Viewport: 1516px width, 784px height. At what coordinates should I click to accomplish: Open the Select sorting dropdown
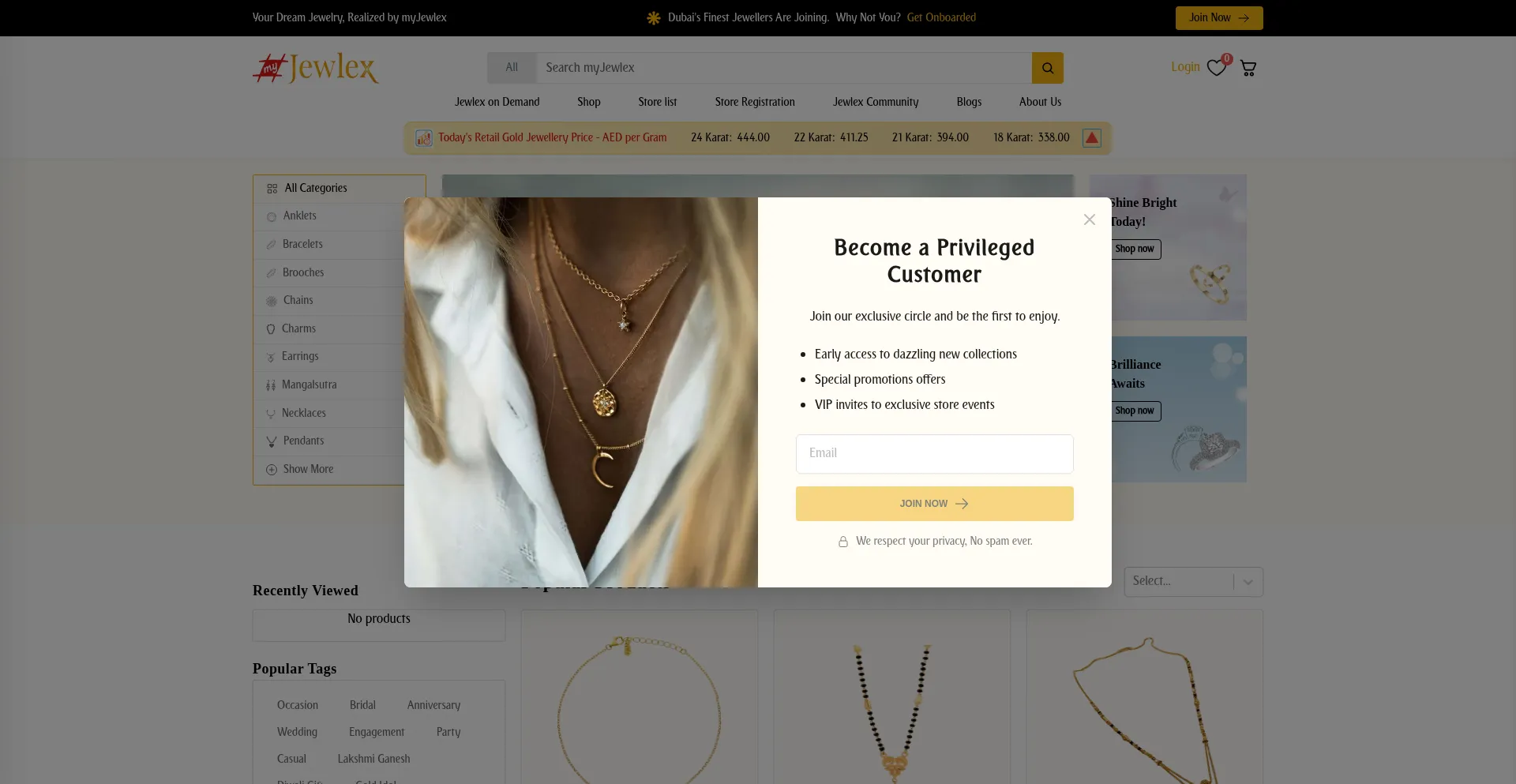[x=1193, y=582]
